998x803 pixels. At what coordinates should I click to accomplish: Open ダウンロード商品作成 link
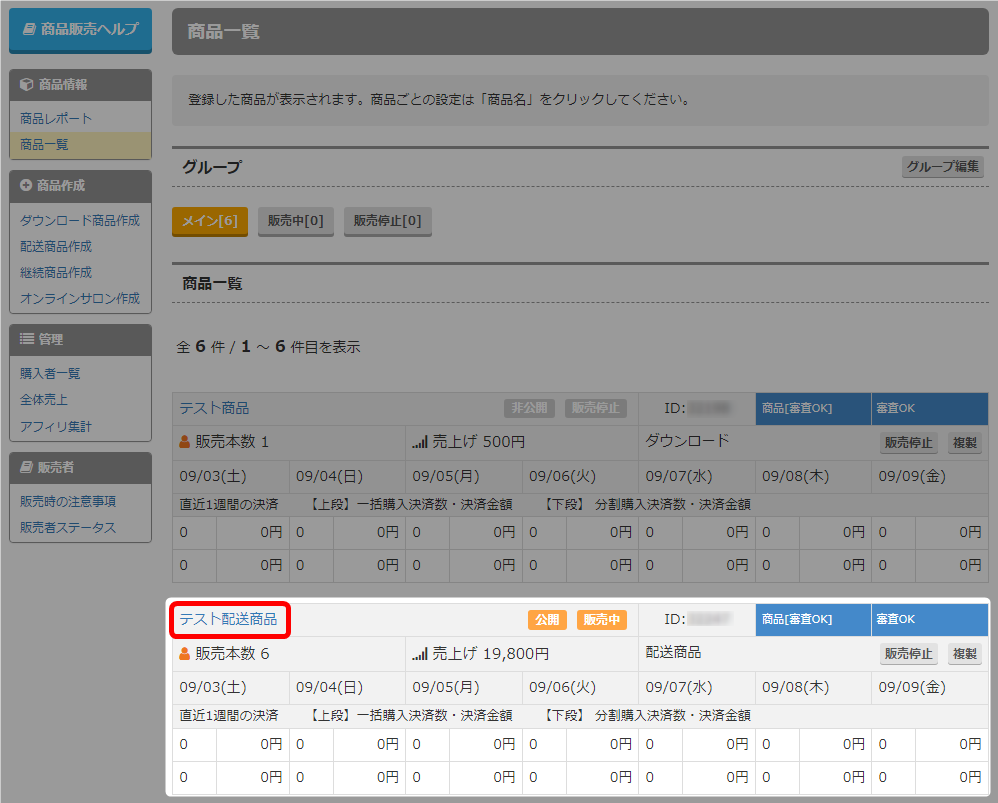80,220
